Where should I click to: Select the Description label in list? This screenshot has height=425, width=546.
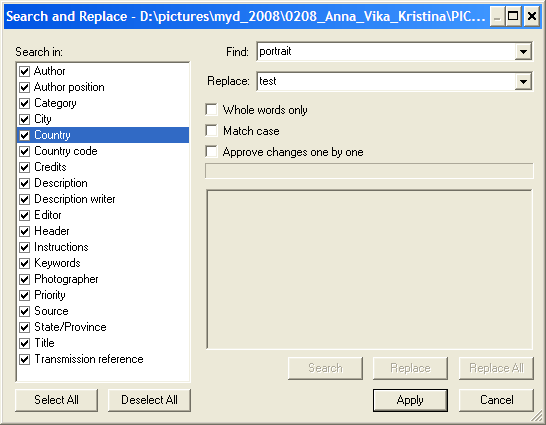coord(61,183)
